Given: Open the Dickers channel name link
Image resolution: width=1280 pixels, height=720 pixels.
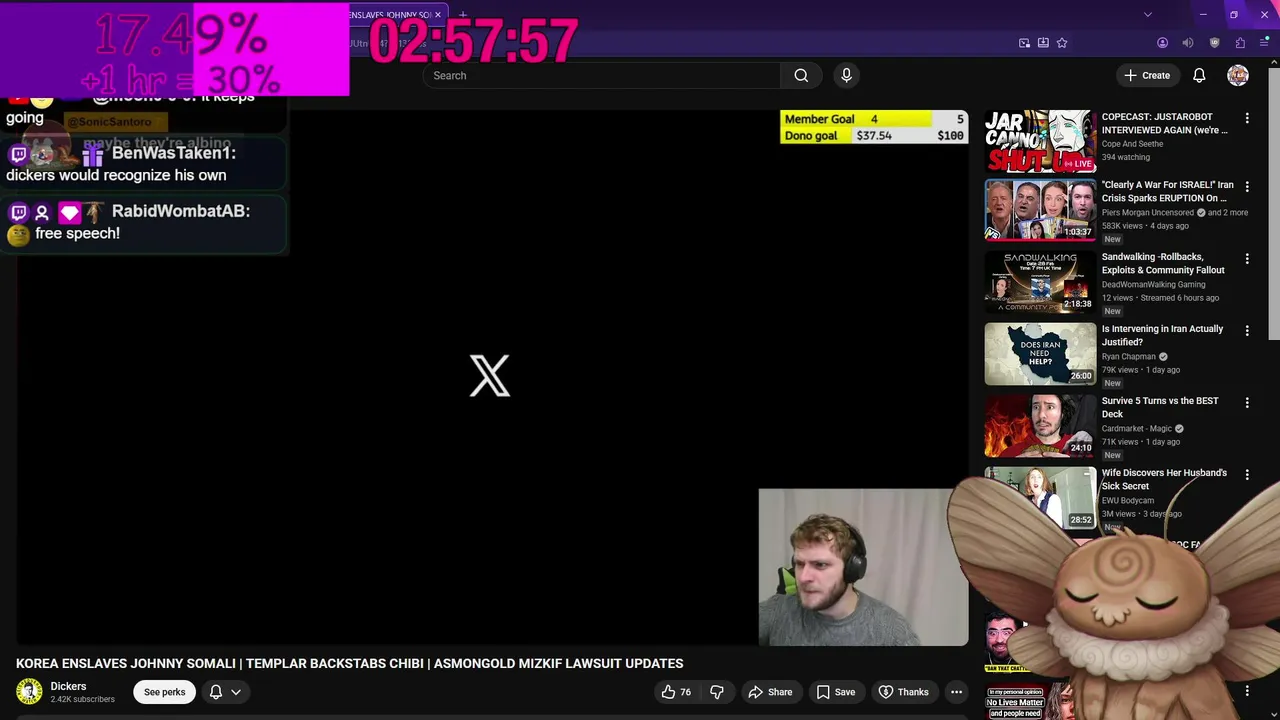Looking at the screenshot, I should (x=68, y=686).
